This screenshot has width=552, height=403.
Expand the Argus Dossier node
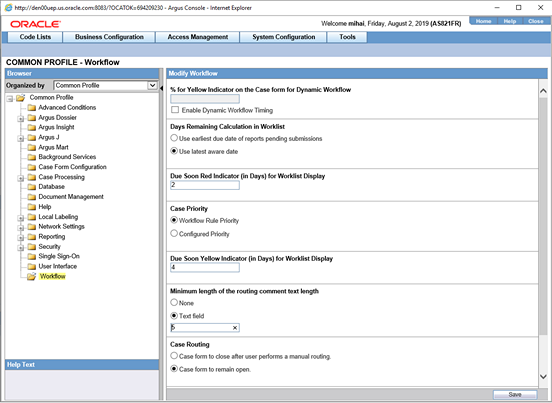pos(21,119)
